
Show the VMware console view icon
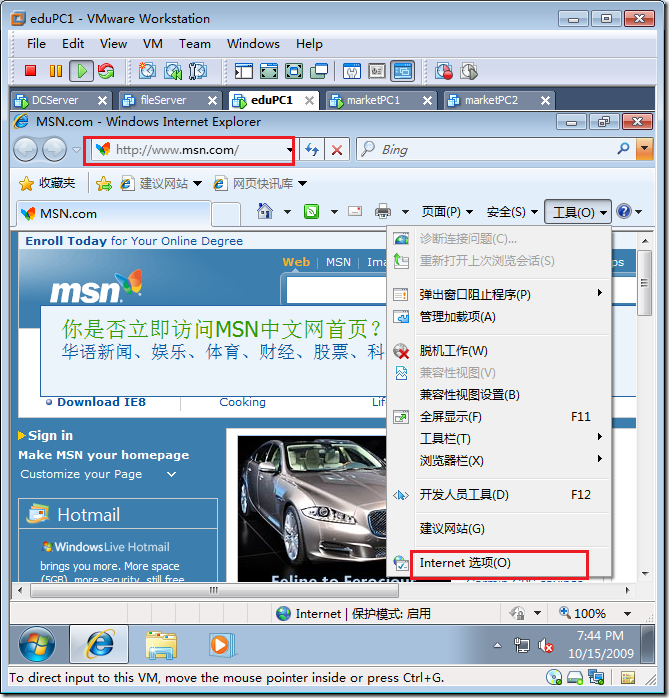tap(403, 71)
